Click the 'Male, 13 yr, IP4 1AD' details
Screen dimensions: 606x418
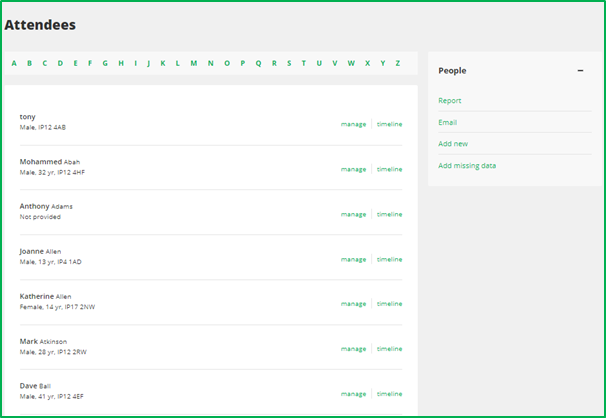click(x=50, y=262)
